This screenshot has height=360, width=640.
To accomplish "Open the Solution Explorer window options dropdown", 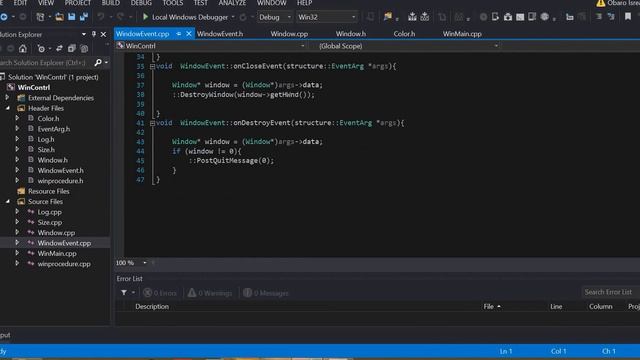I will tap(84, 34).
